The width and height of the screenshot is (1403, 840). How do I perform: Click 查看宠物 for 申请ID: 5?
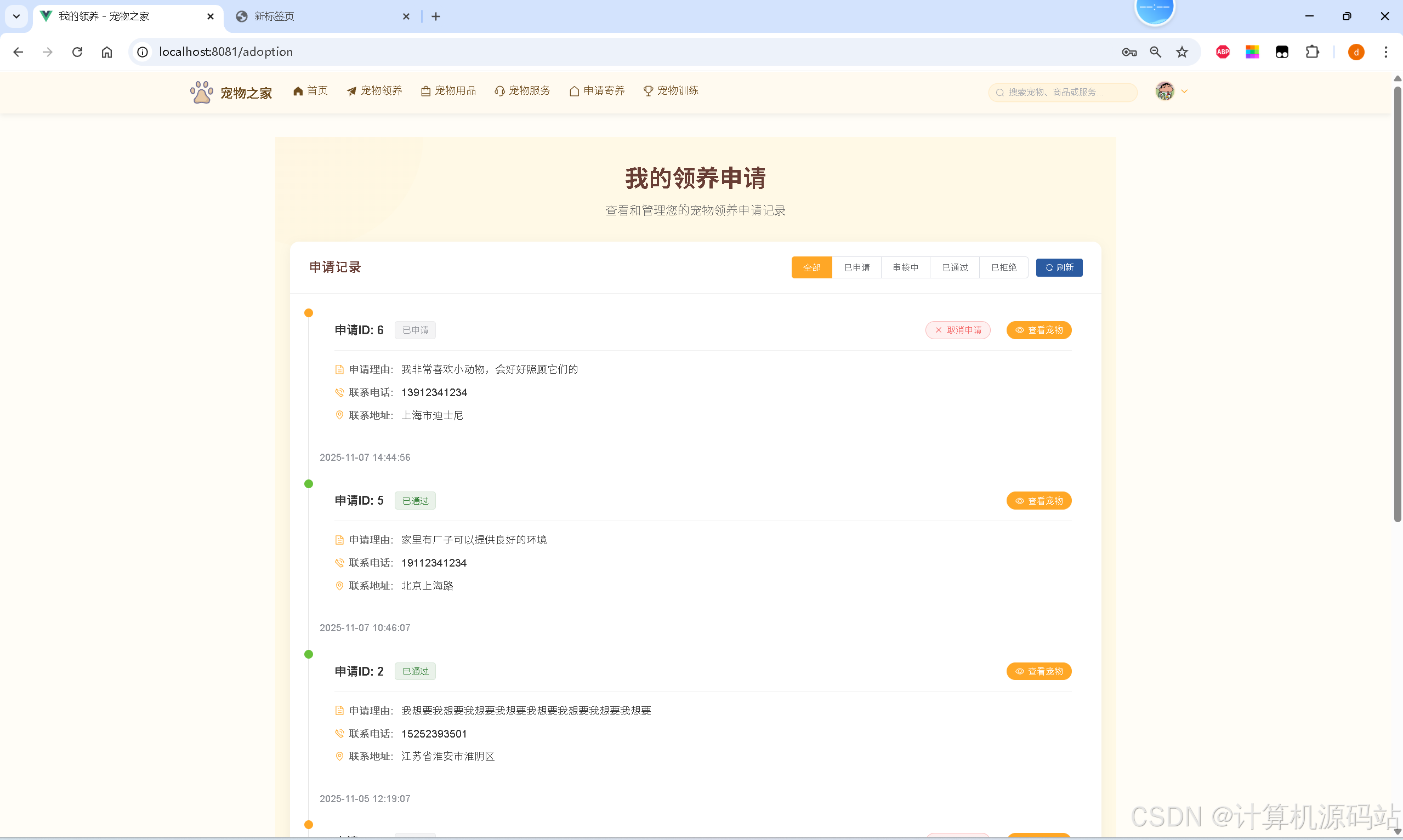click(x=1038, y=501)
